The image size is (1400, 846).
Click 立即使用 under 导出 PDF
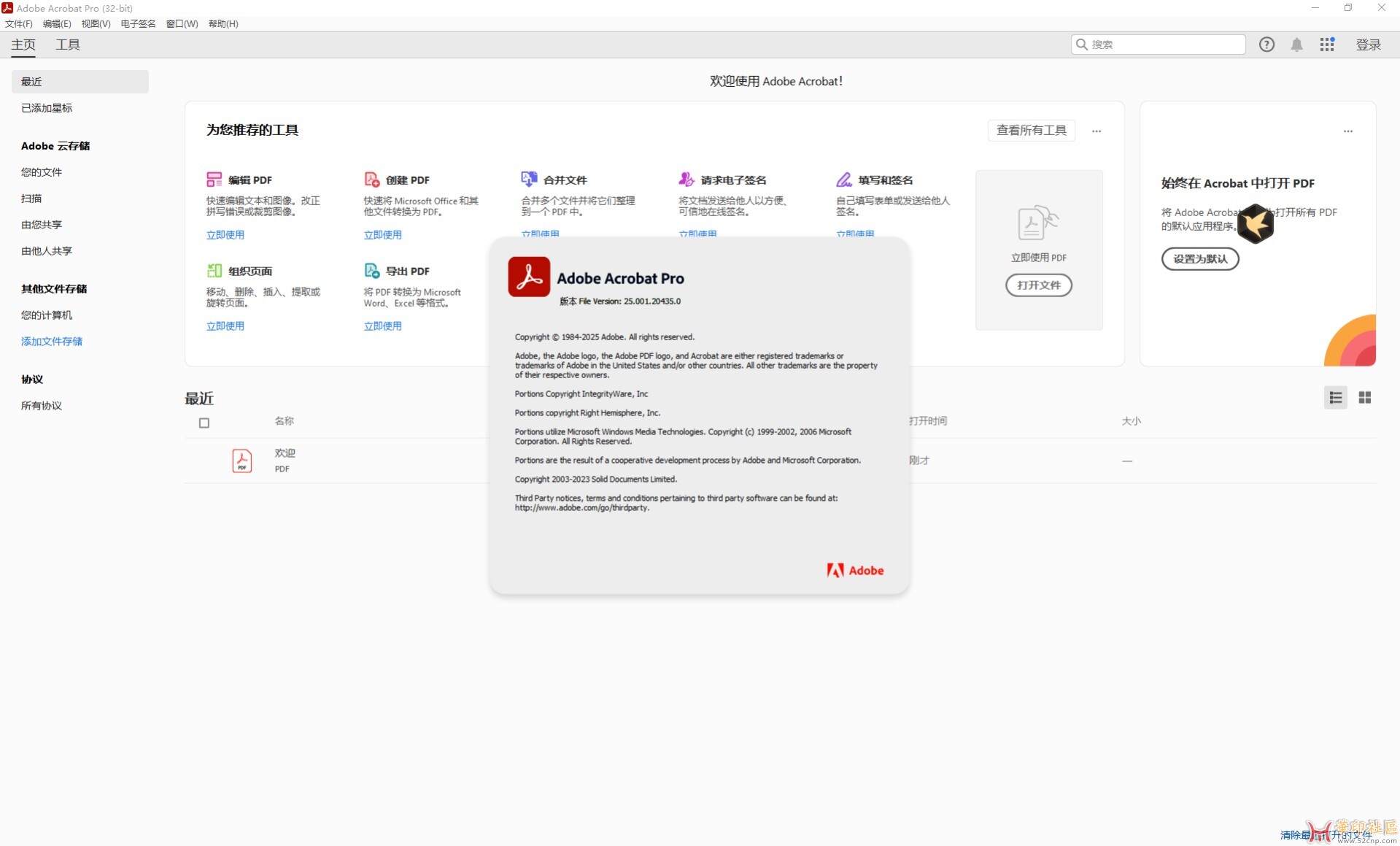pos(383,326)
